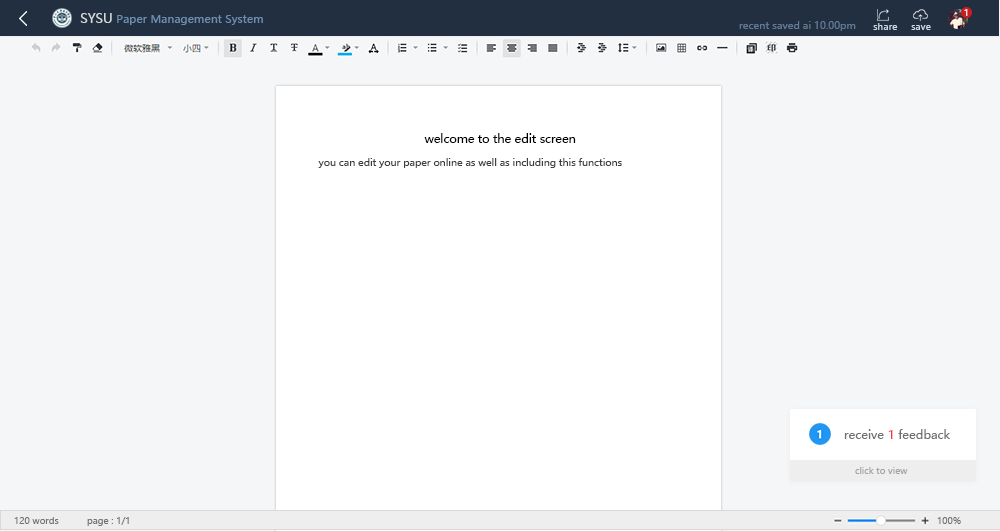Image resolution: width=1000 pixels, height=531 pixels.
Task: Click to view the feedback
Action: (x=883, y=471)
